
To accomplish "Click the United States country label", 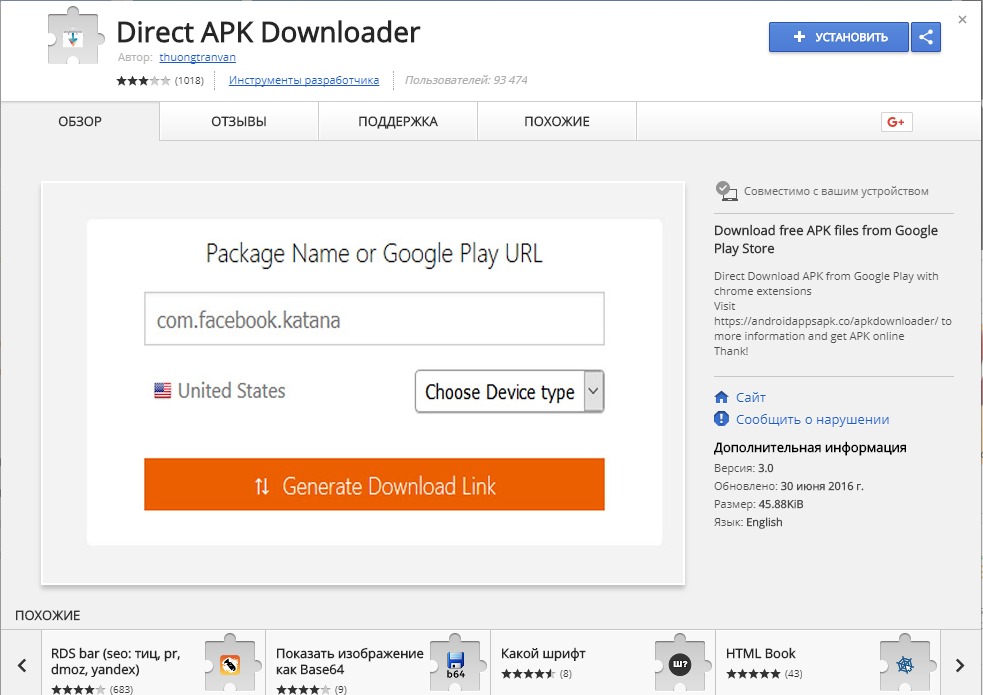I will click(231, 390).
